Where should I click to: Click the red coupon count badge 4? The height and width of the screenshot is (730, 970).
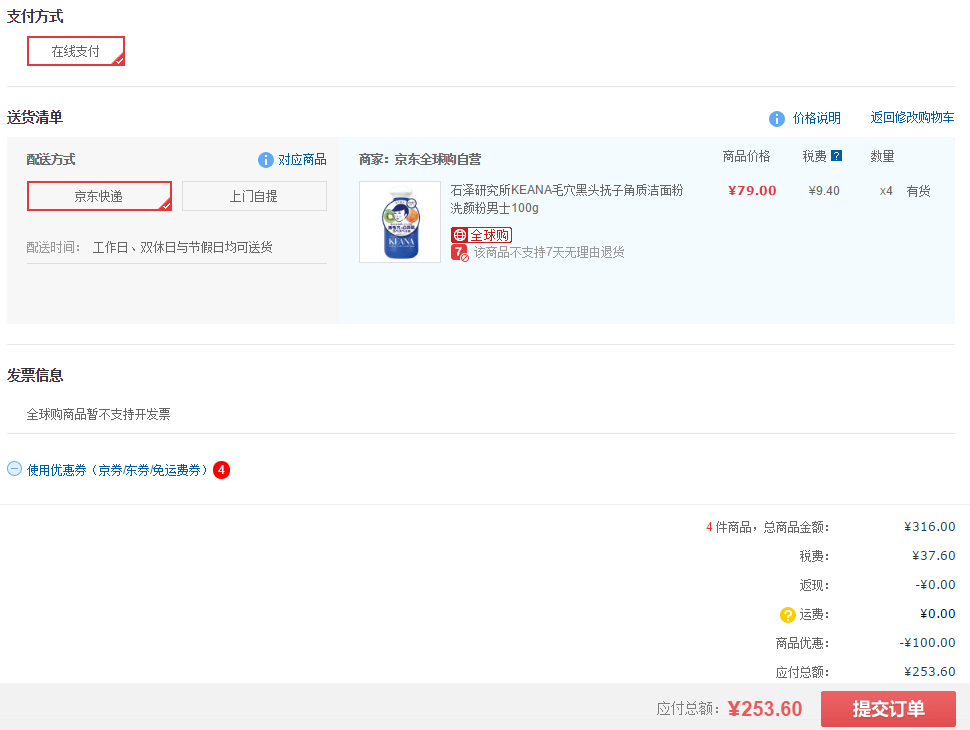click(221, 470)
